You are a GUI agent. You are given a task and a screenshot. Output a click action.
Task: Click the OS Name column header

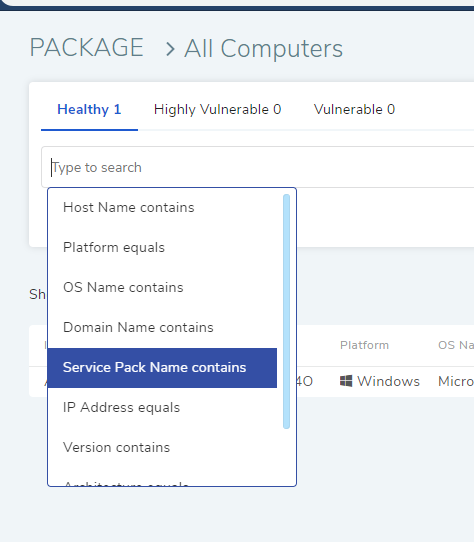(x=456, y=345)
